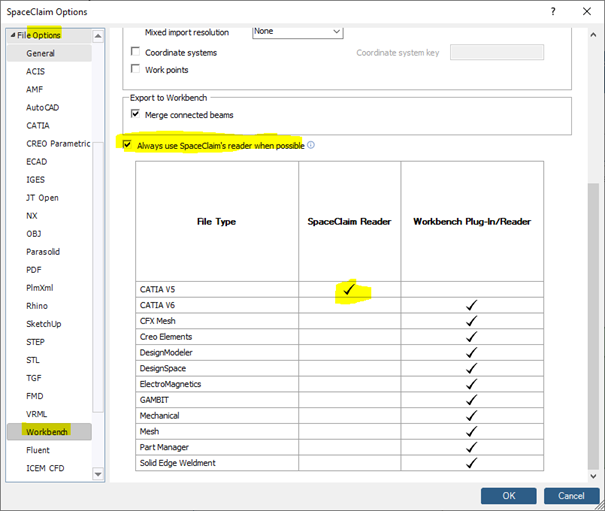Open the General file options page

click(x=40, y=53)
